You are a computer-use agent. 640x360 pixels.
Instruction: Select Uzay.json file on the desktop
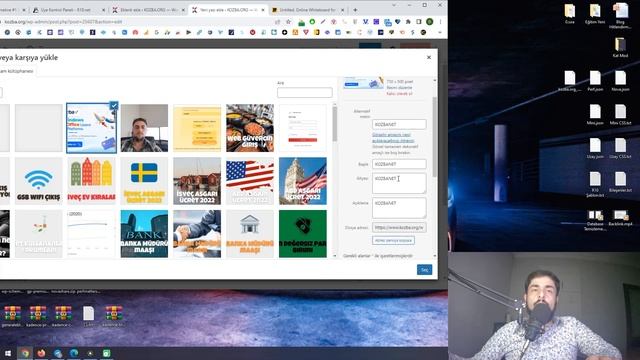point(595,149)
